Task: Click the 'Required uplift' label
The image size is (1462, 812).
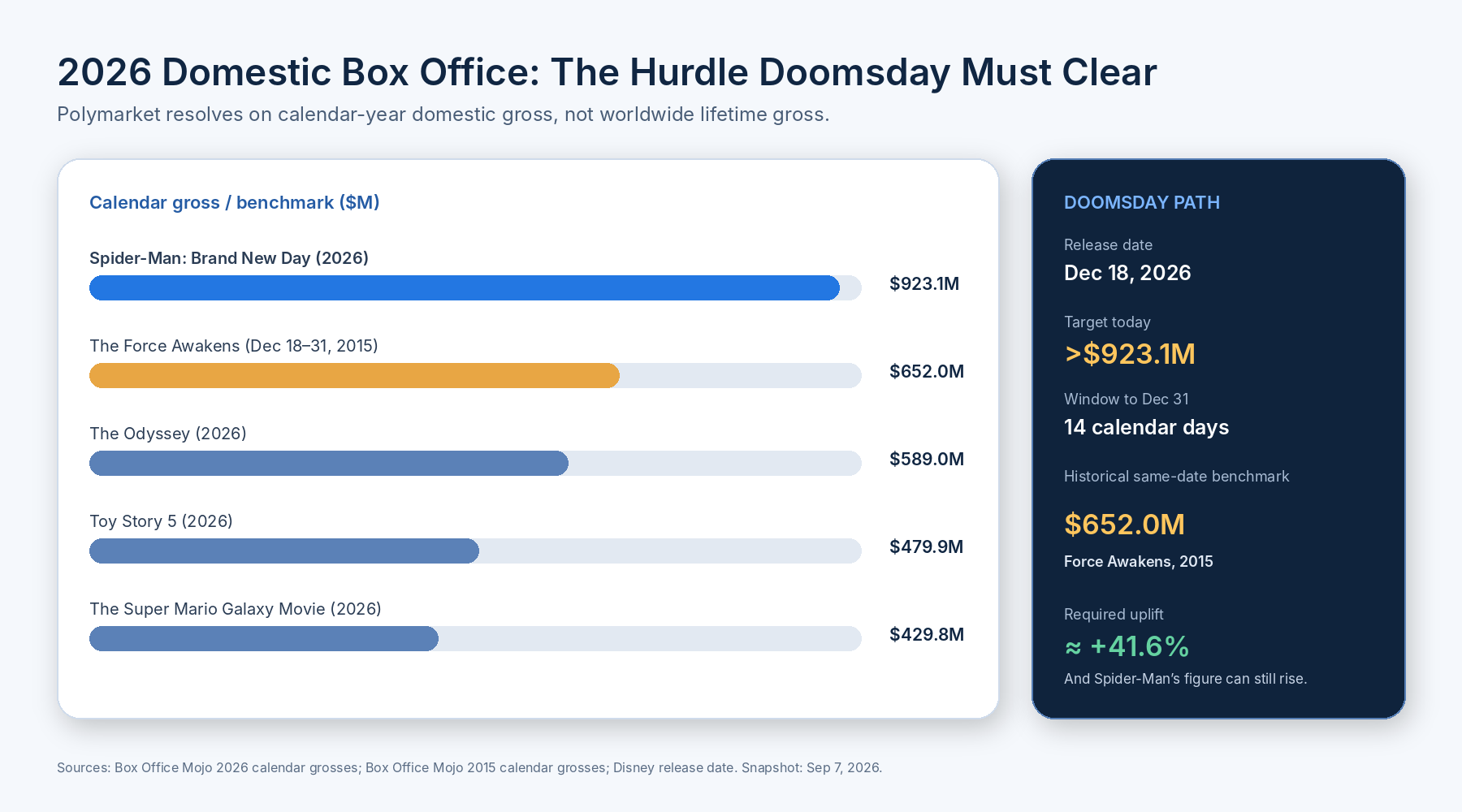Action: click(1114, 615)
